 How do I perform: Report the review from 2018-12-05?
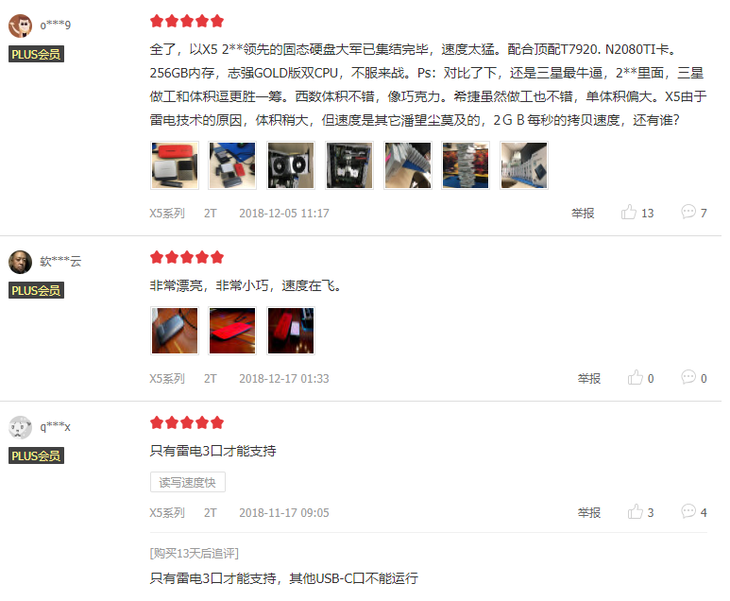(x=582, y=213)
